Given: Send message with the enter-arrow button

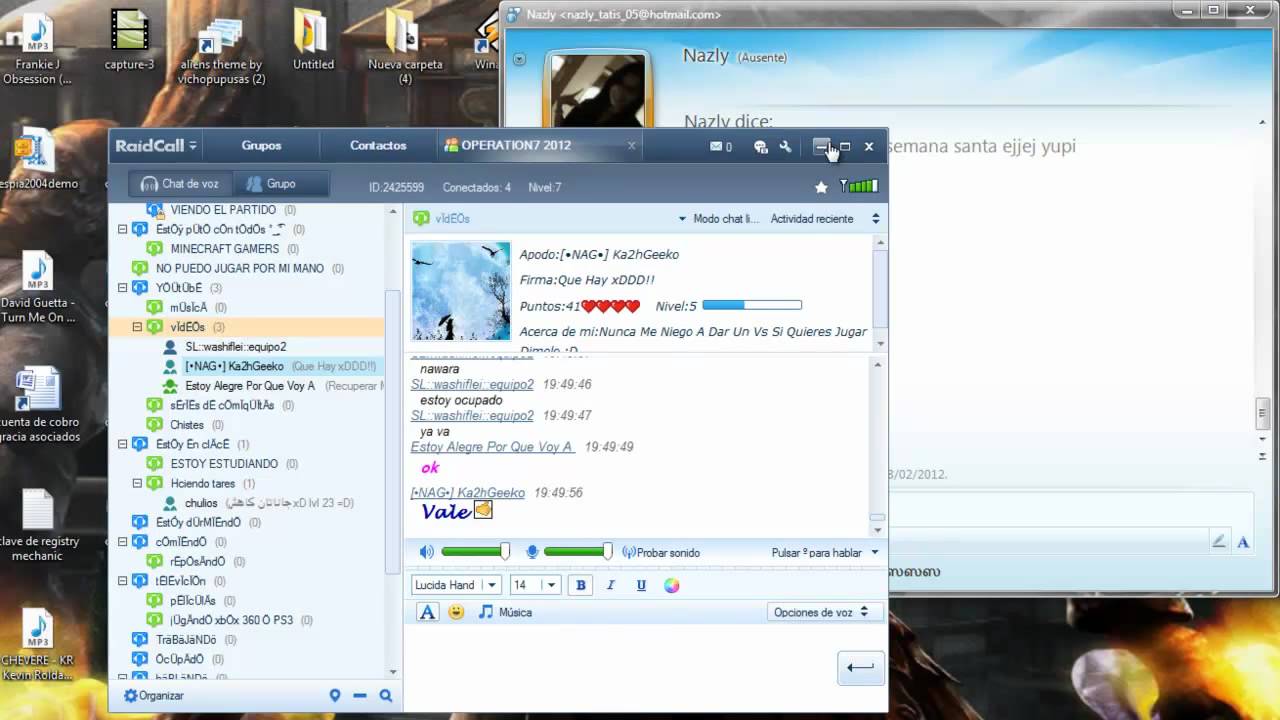Looking at the screenshot, I should 860,668.
